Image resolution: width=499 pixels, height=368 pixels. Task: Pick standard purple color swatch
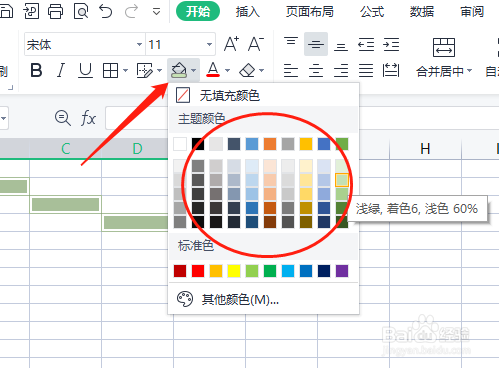[342, 271]
